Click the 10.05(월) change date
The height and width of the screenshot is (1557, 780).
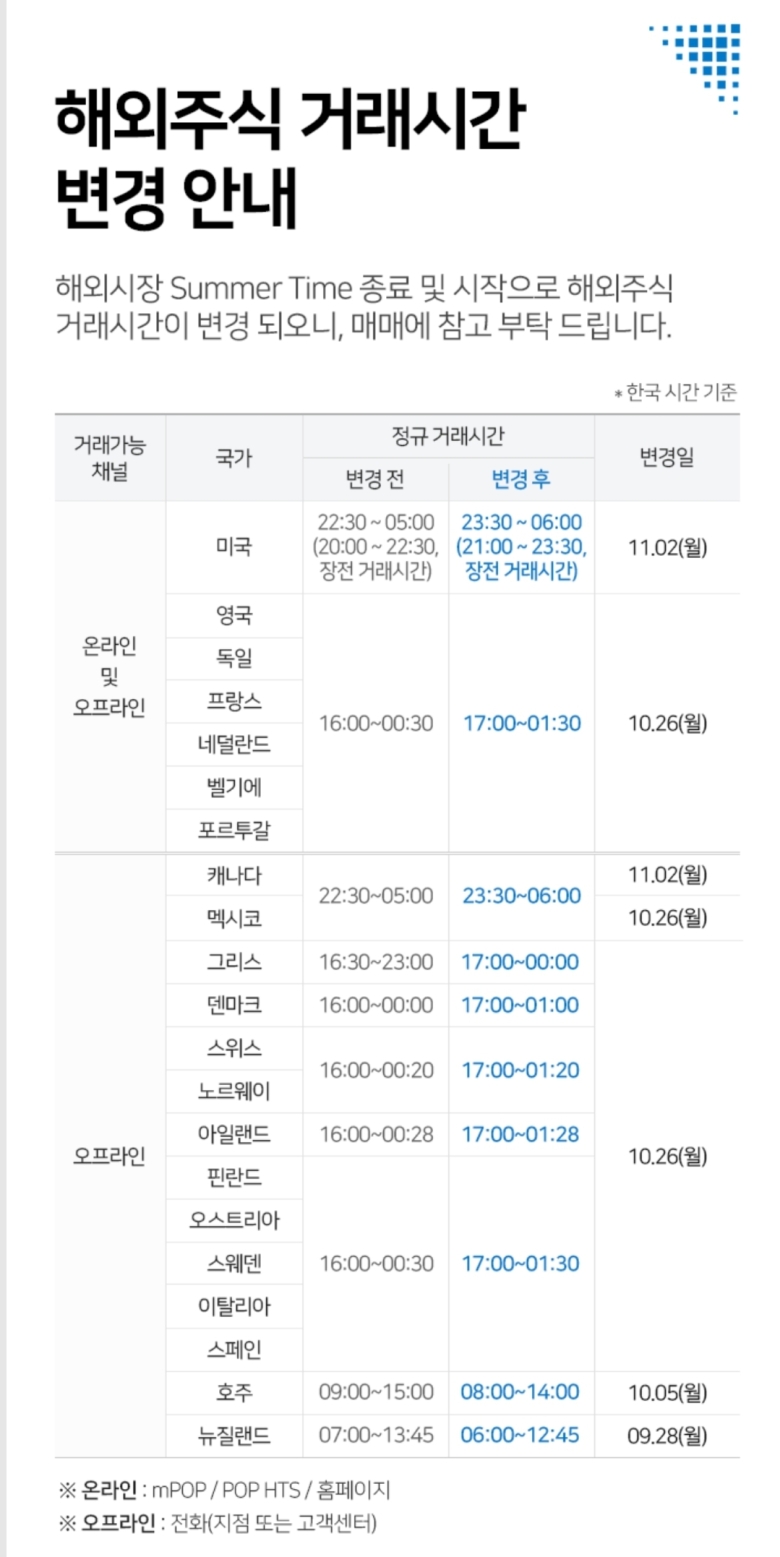click(667, 1391)
